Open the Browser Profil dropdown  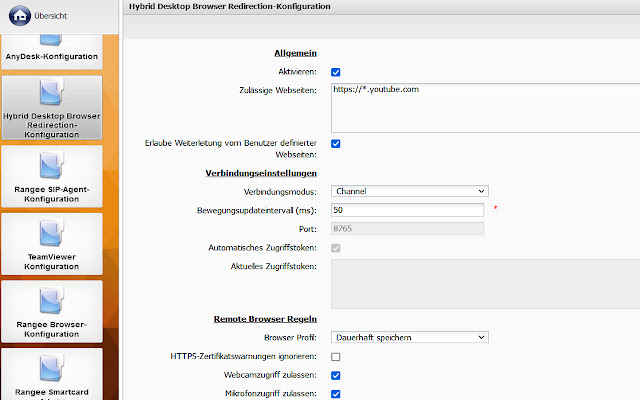click(409, 337)
